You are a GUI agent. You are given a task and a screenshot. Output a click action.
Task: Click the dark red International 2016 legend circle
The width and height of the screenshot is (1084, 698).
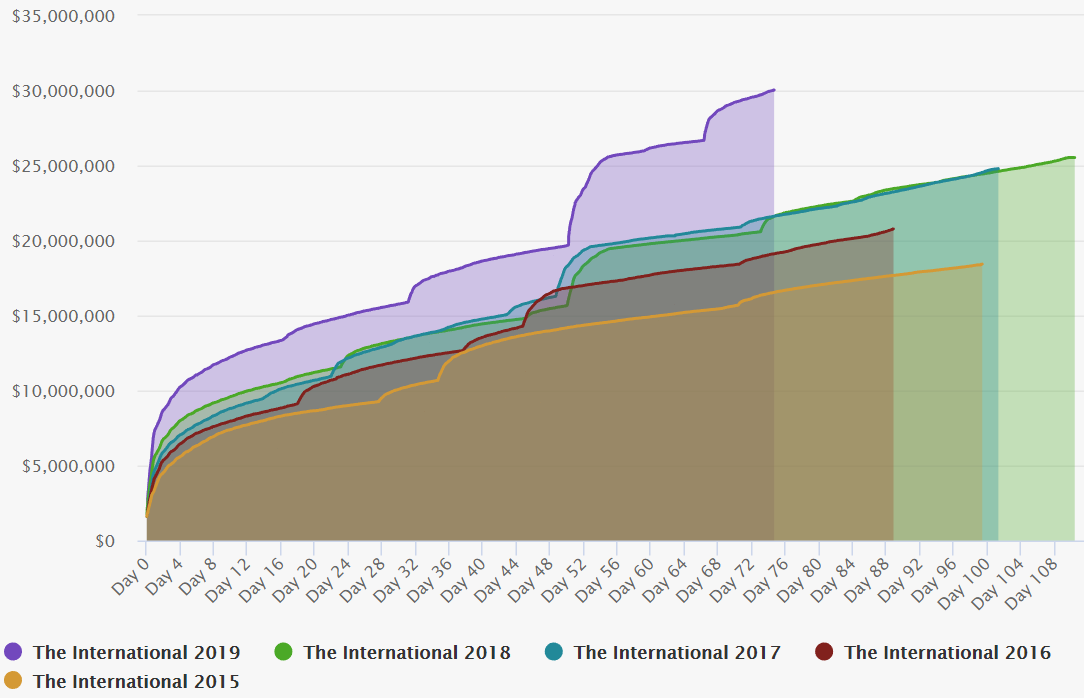825,652
